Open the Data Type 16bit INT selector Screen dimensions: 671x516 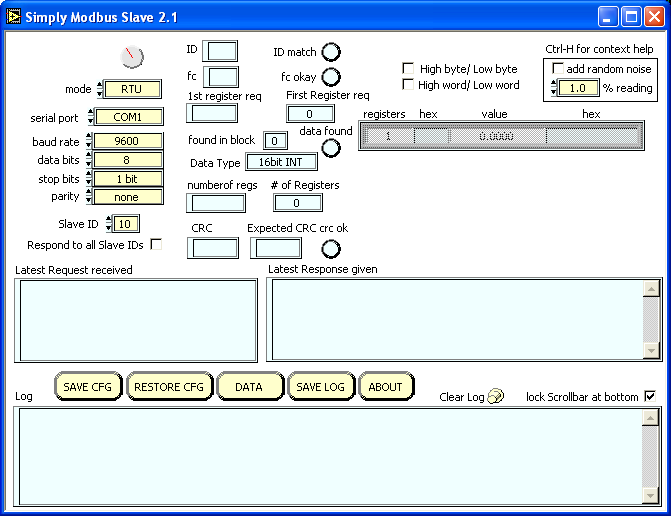[281, 162]
